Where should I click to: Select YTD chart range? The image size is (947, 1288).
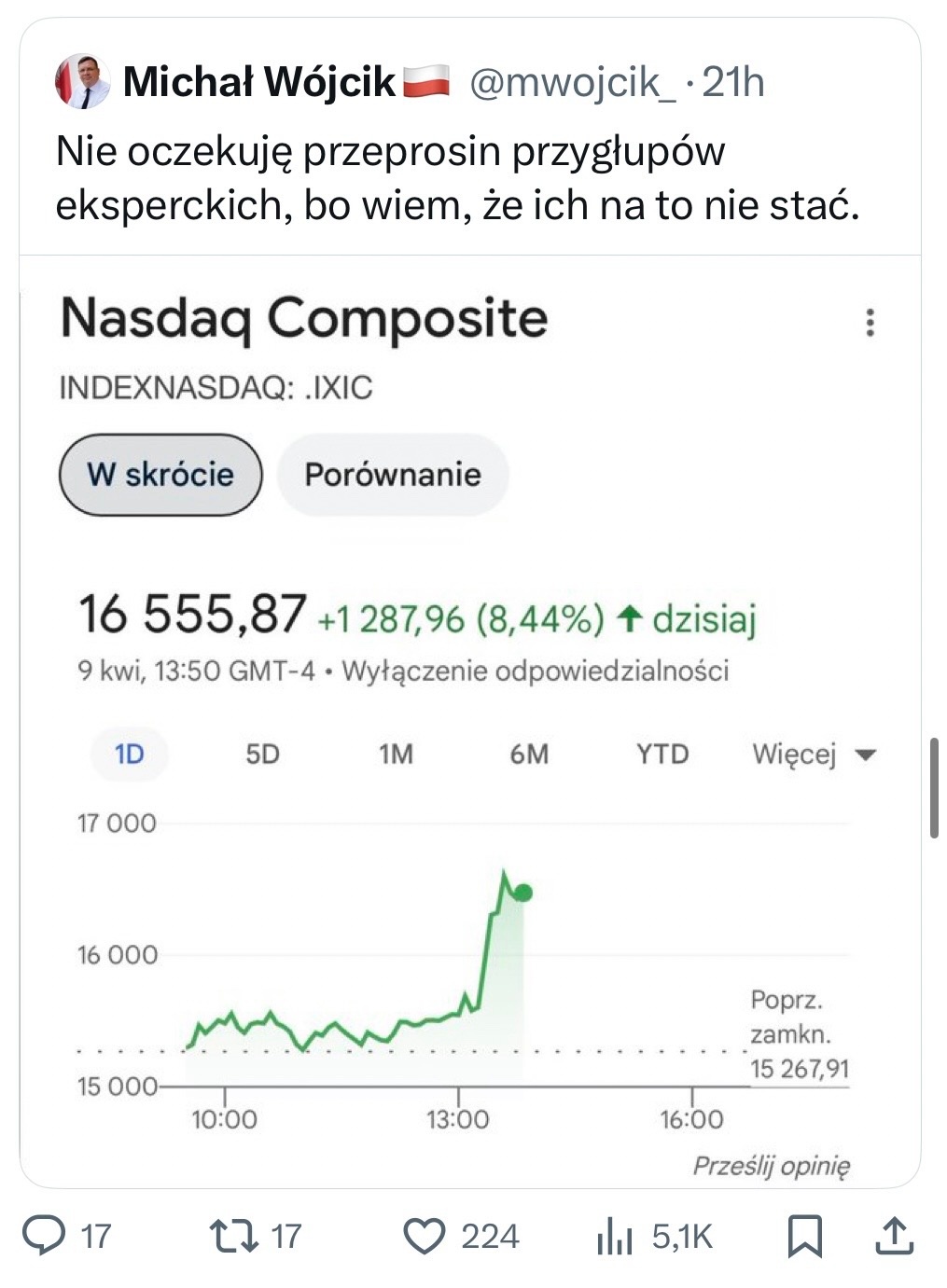662,754
